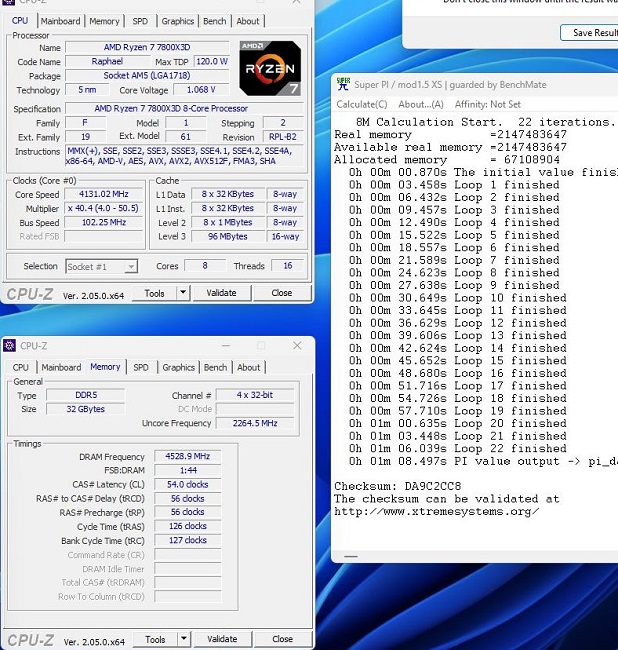Click the memory Type value DDR5
Screen dimensions: 618x650
tap(86, 395)
